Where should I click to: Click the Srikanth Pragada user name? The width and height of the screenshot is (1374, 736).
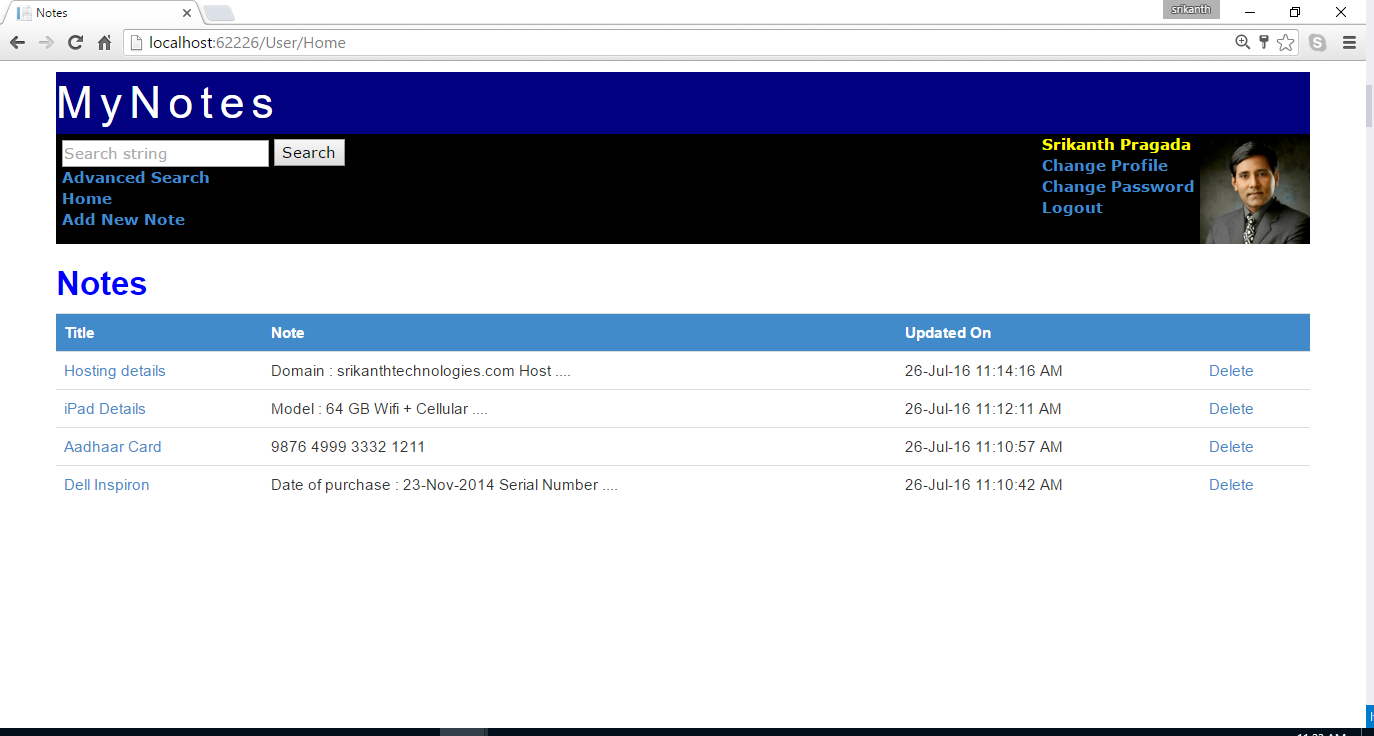pyautogui.click(x=1116, y=144)
